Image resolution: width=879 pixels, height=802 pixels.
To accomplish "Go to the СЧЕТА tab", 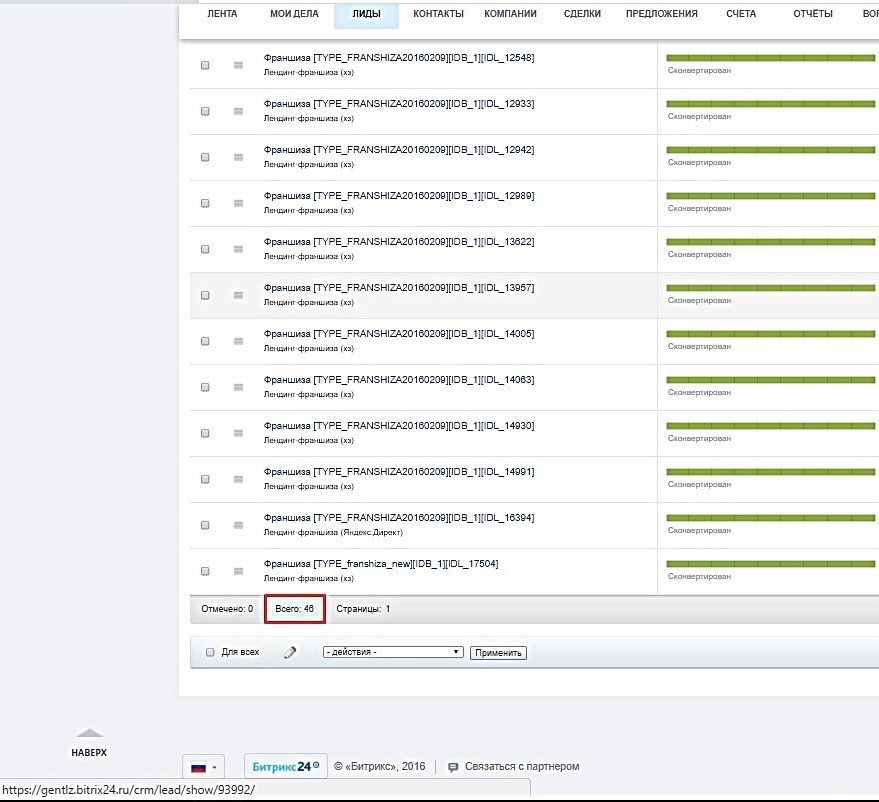I will 741,14.
